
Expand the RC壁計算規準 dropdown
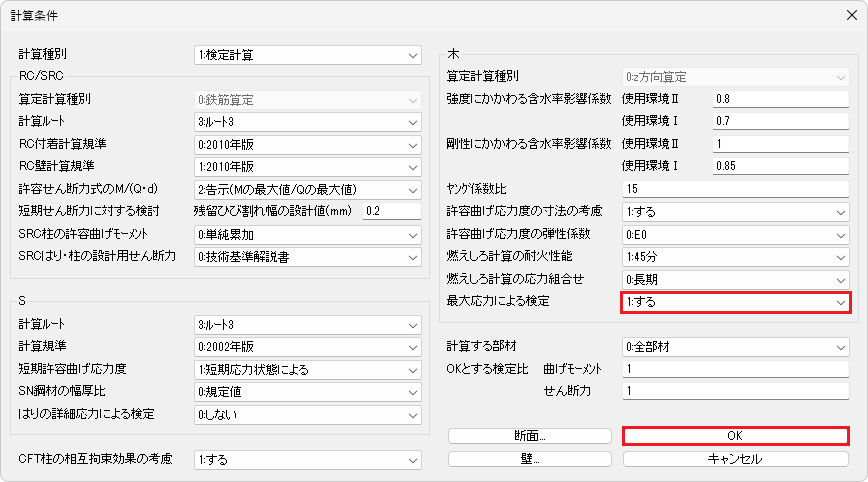(x=308, y=166)
